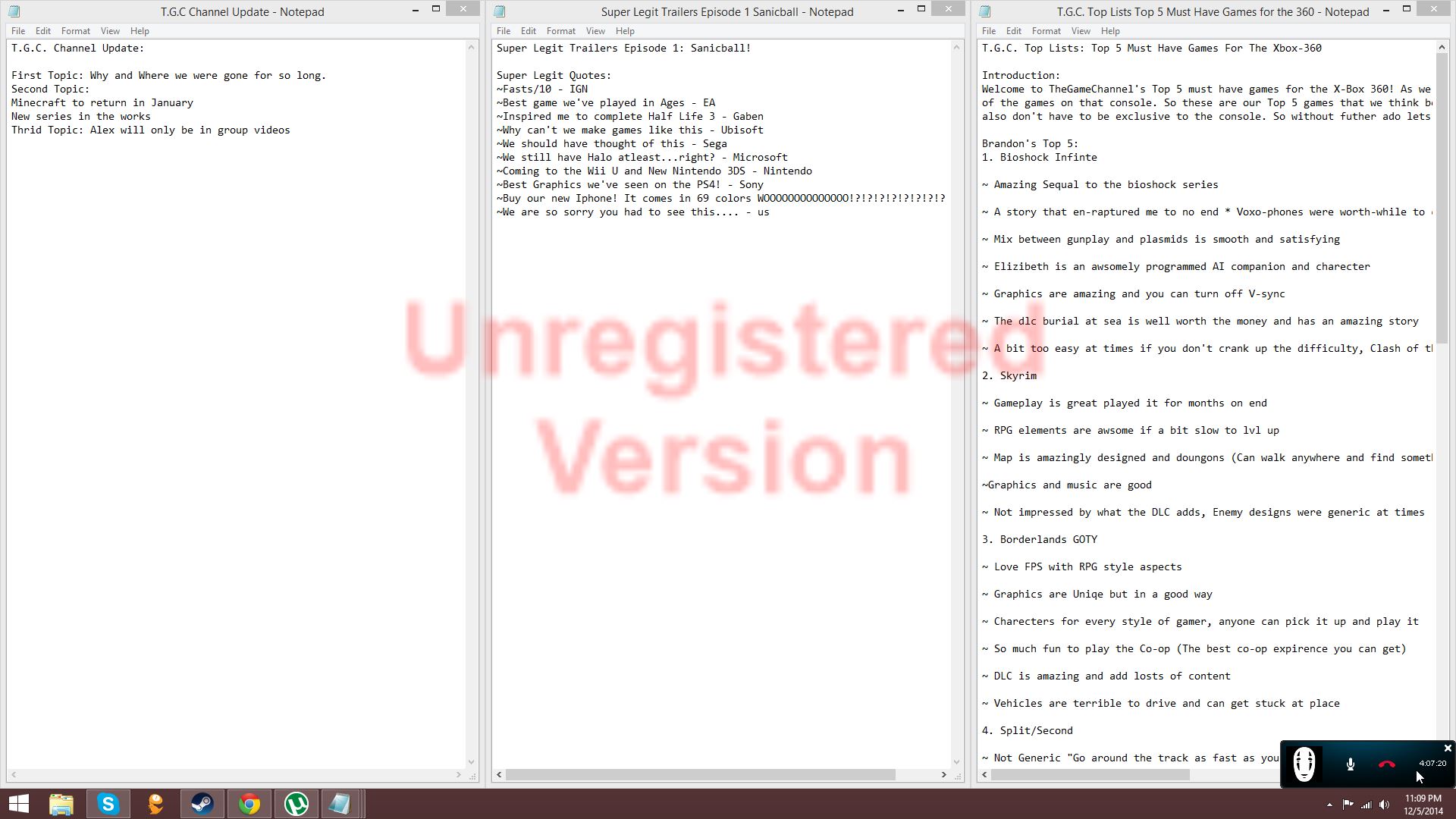This screenshot has width=1456, height=819.
Task: Click Notepad icon in Sanicball title bar
Action: [x=499, y=11]
